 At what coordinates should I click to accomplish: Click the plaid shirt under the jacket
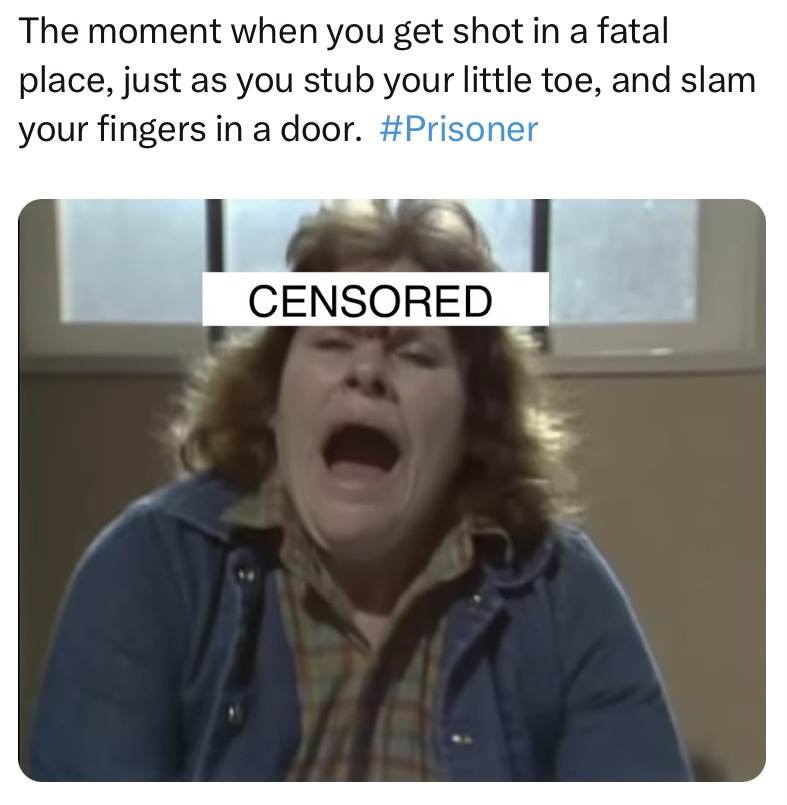click(x=359, y=667)
